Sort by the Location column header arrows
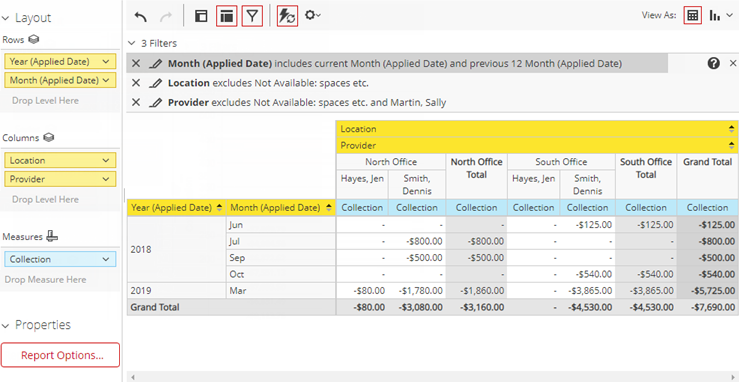 [x=731, y=129]
